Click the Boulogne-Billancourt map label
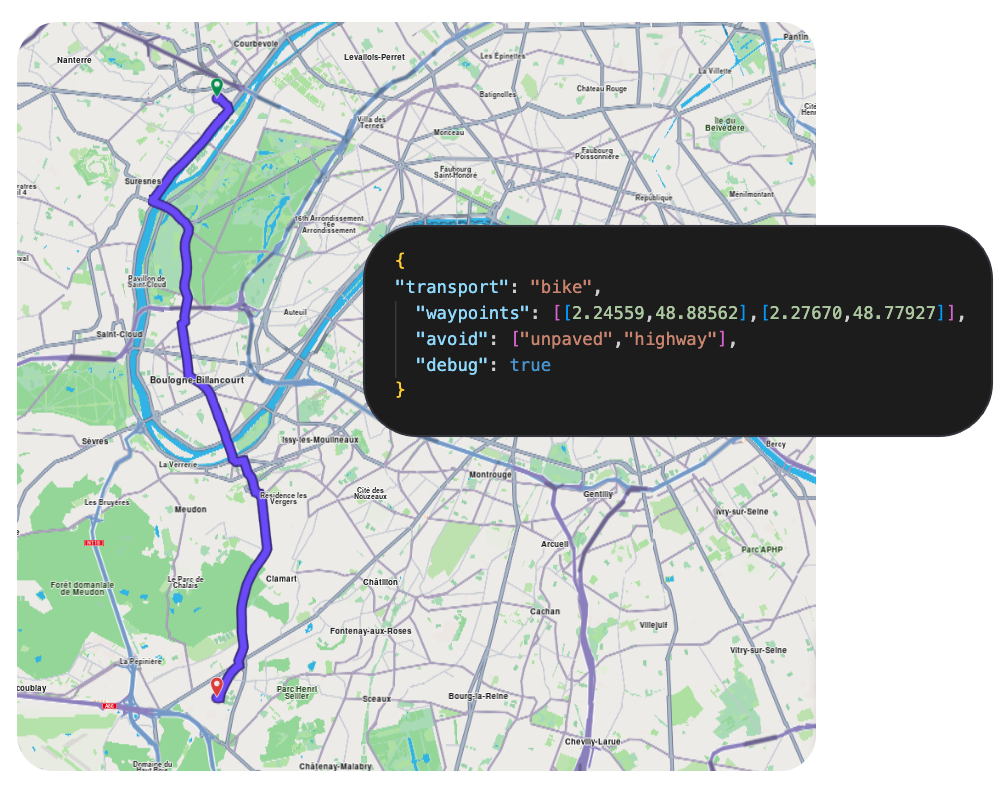 pyautogui.click(x=197, y=381)
